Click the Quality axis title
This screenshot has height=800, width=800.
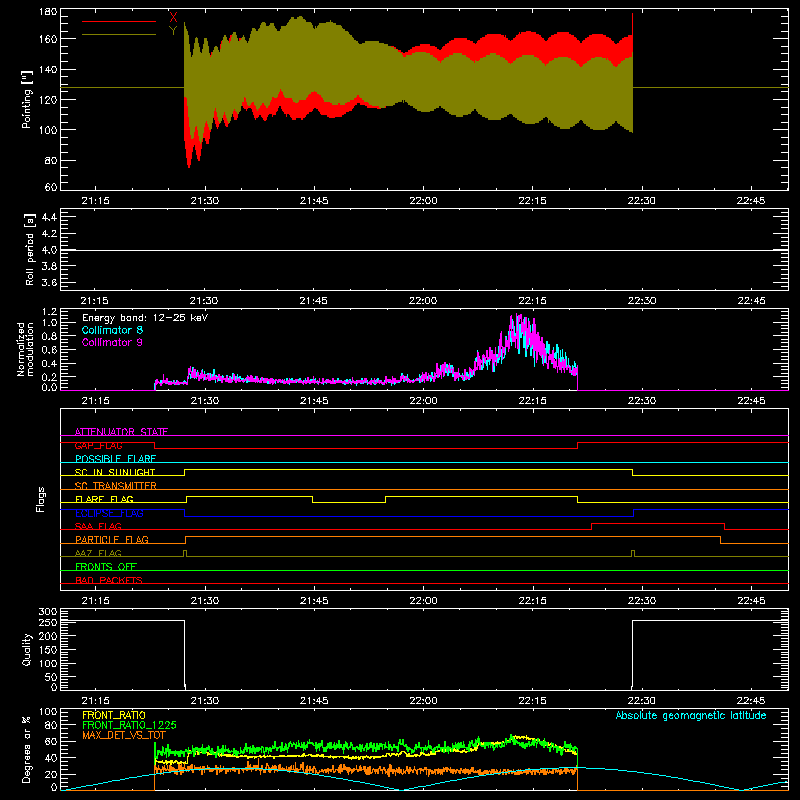tap(27, 649)
